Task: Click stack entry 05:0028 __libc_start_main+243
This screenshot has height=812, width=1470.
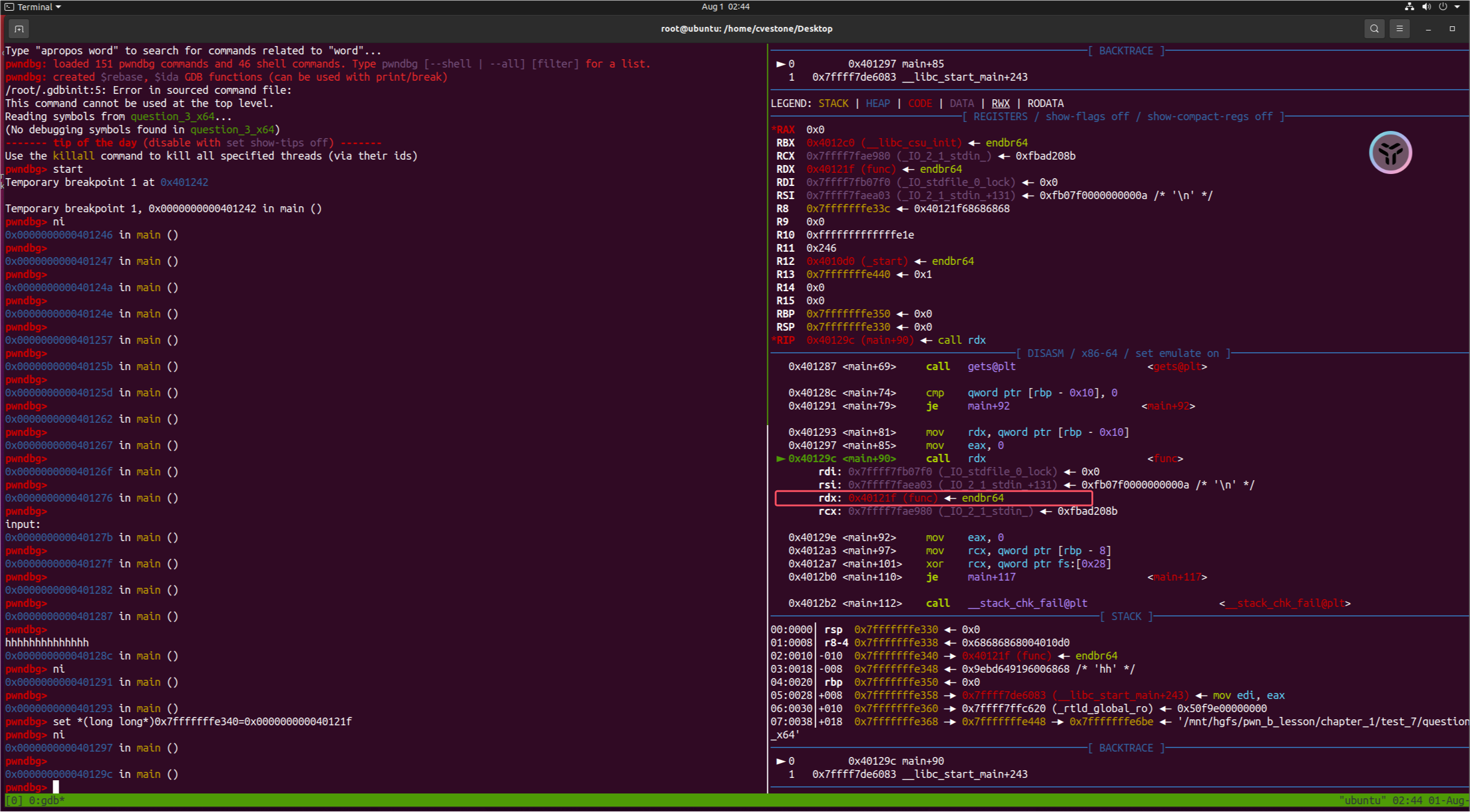Action: pos(1027,695)
